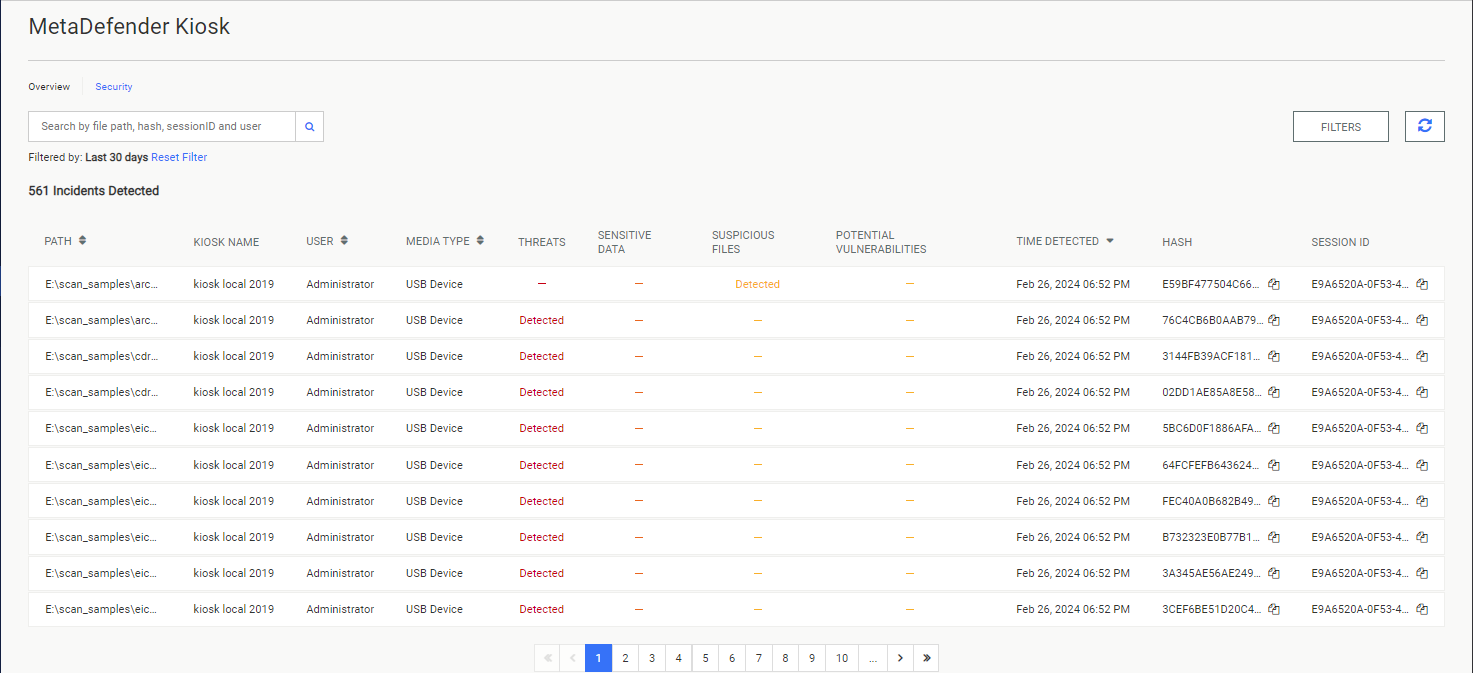Click kiosk local 2019 in 64FCFEFB643624 row
This screenshot has height=673, width=1473.
(233, 465)
